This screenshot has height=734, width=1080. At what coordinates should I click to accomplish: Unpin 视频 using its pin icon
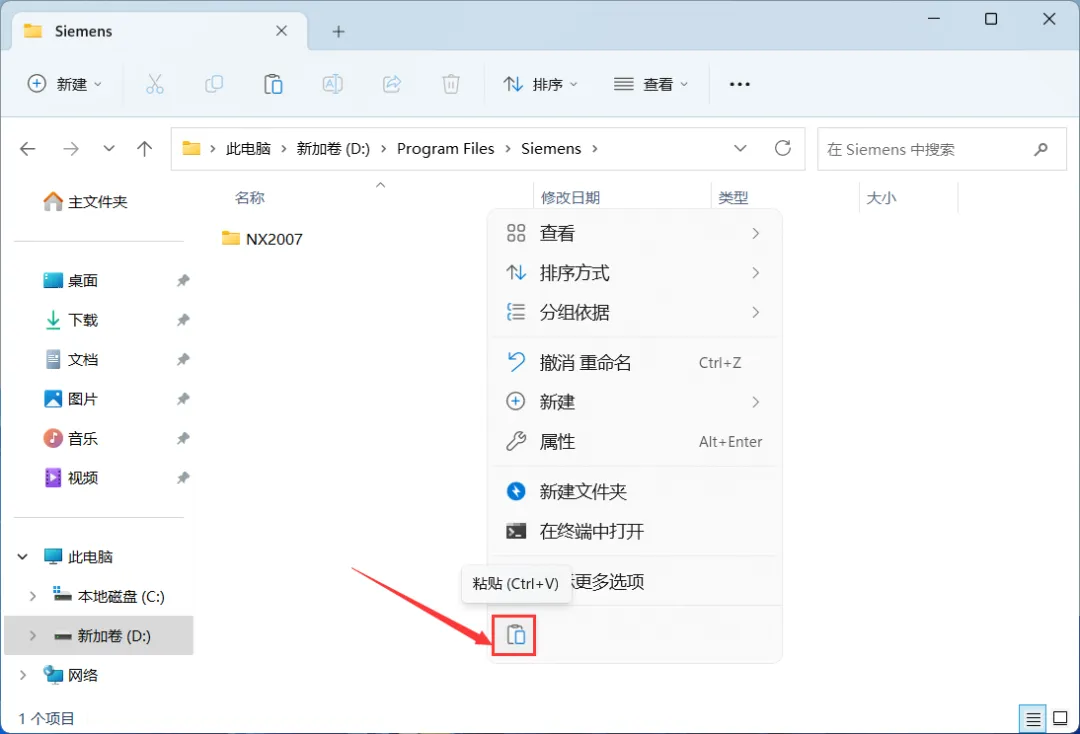(183, 478)
